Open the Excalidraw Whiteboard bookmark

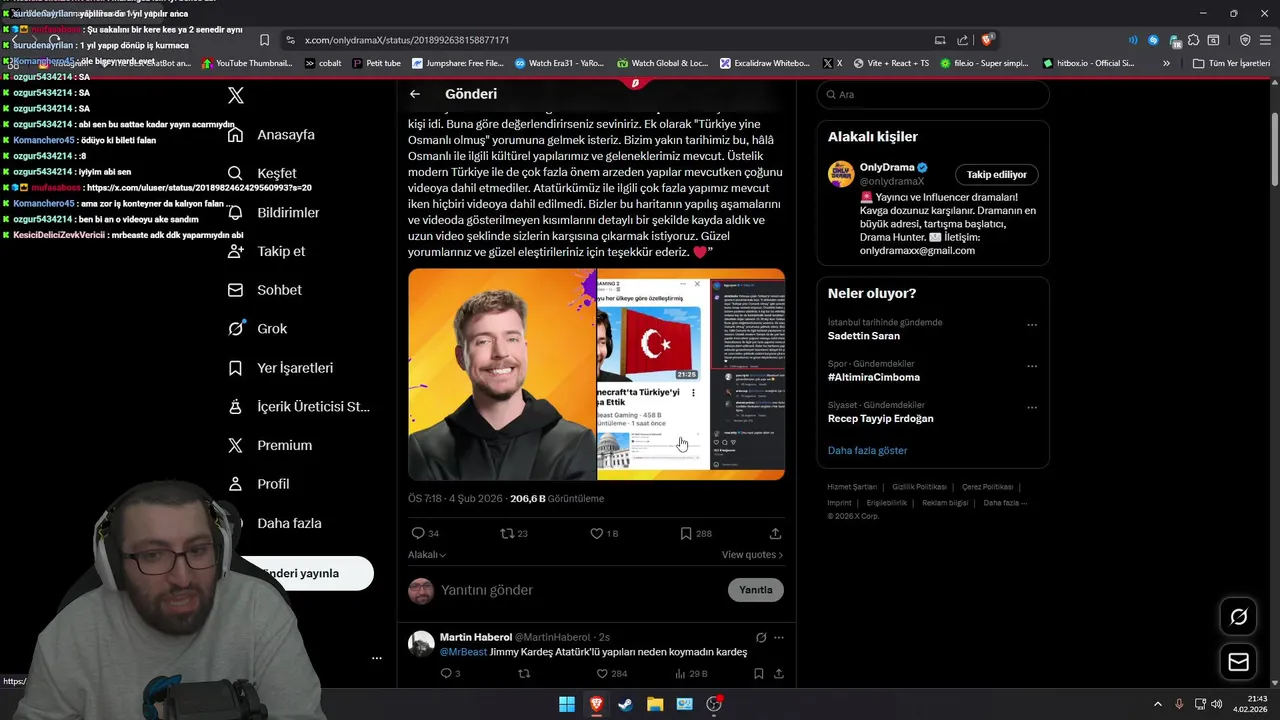(x=765, y=63)
